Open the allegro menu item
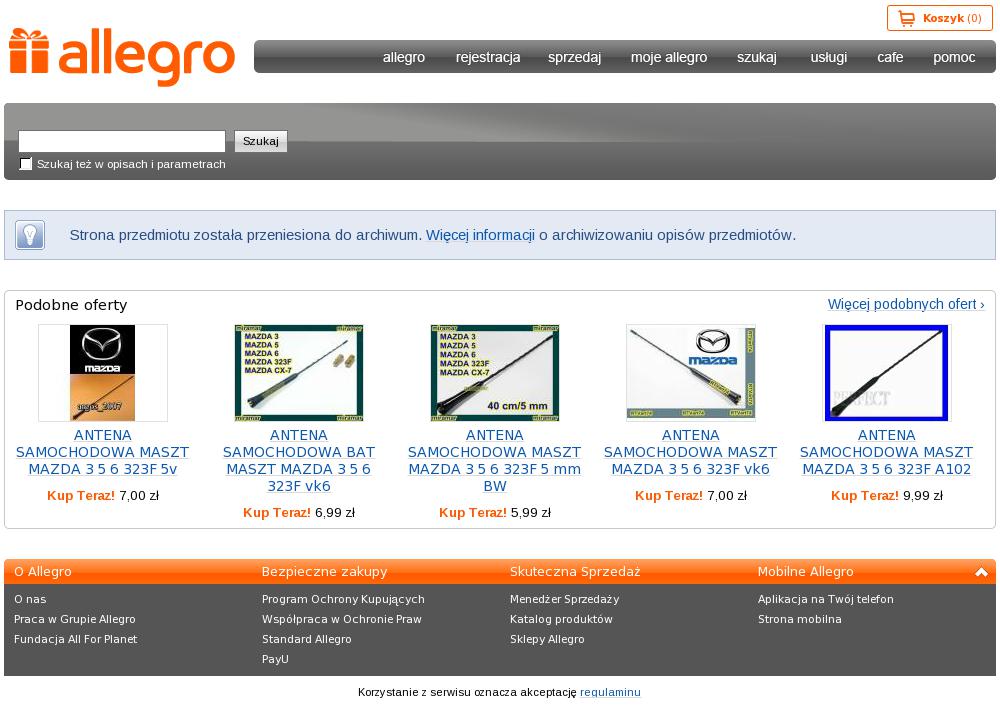Image resolution: width=1000 pixels, height=712 pixels. point(404,57)
